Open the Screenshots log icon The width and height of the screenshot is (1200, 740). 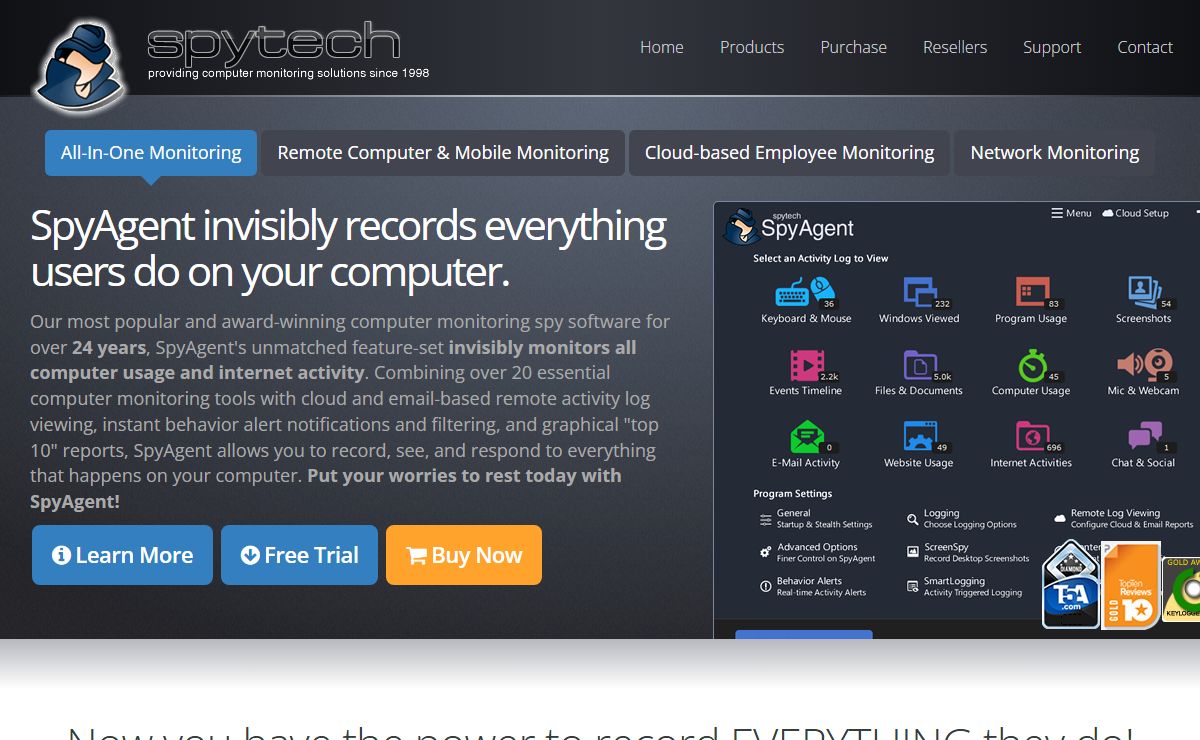point(1146,293)
